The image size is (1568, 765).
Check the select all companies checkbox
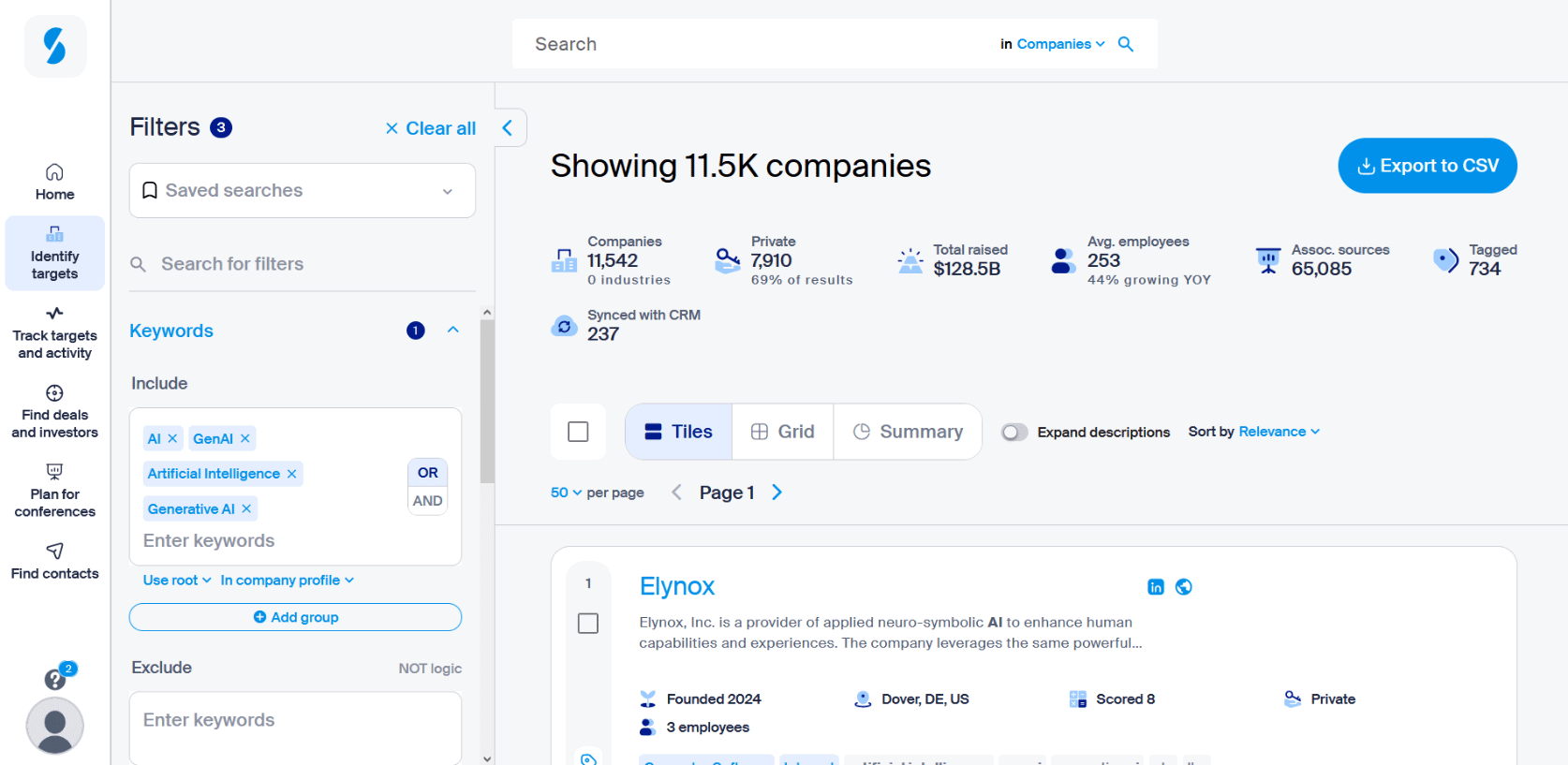pos(578,432)
